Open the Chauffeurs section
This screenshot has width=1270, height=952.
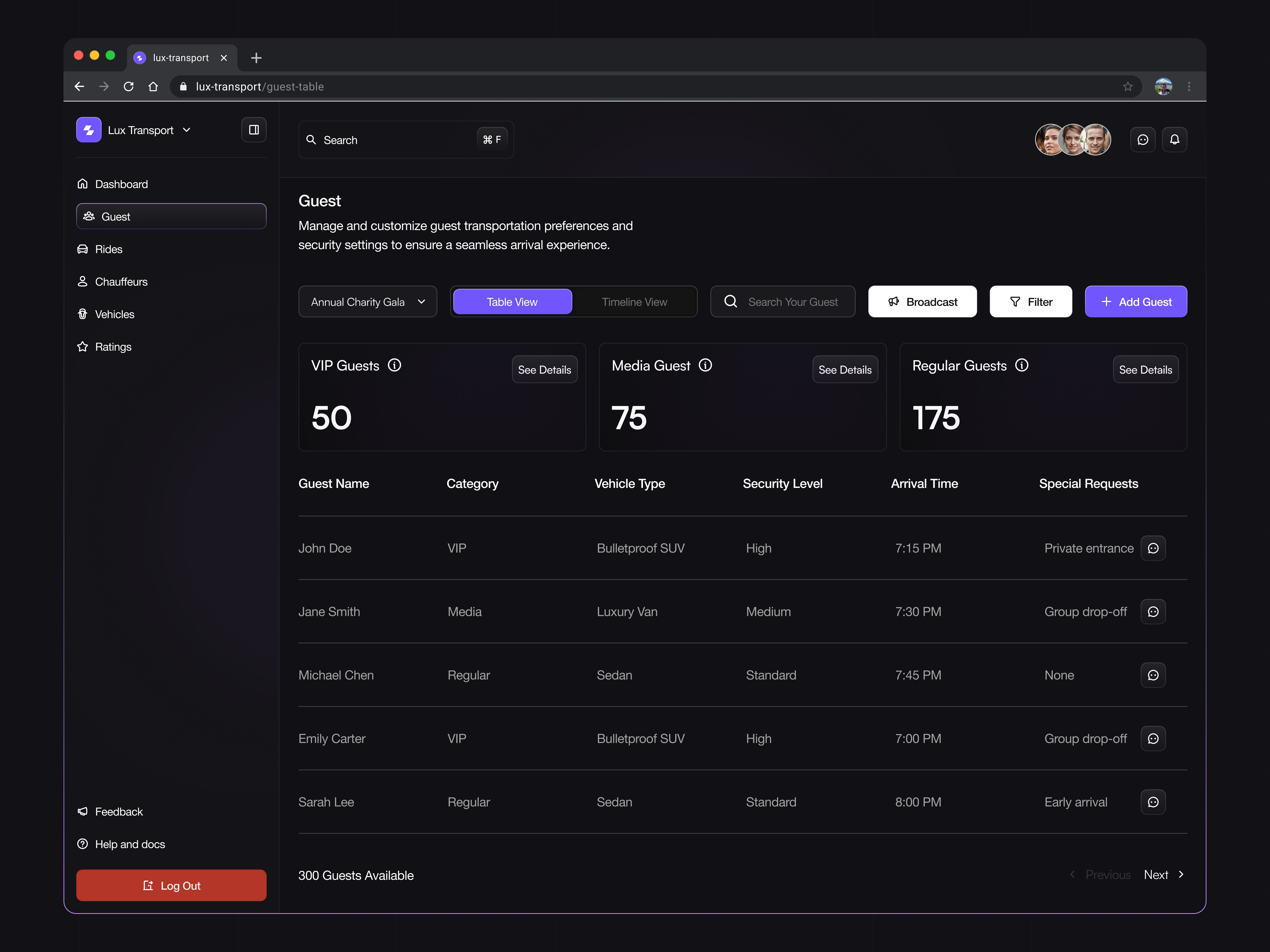121,282
